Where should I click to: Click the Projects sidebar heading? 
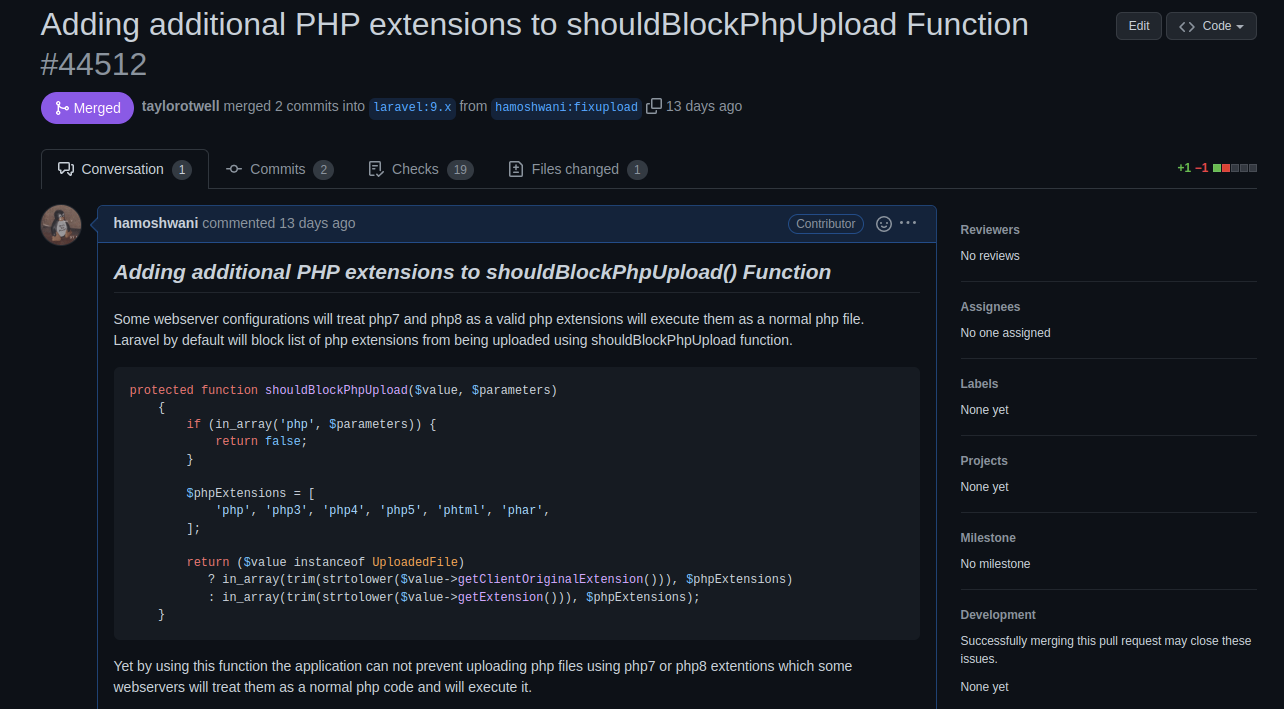pyautogui.click(x=984, y=461)
